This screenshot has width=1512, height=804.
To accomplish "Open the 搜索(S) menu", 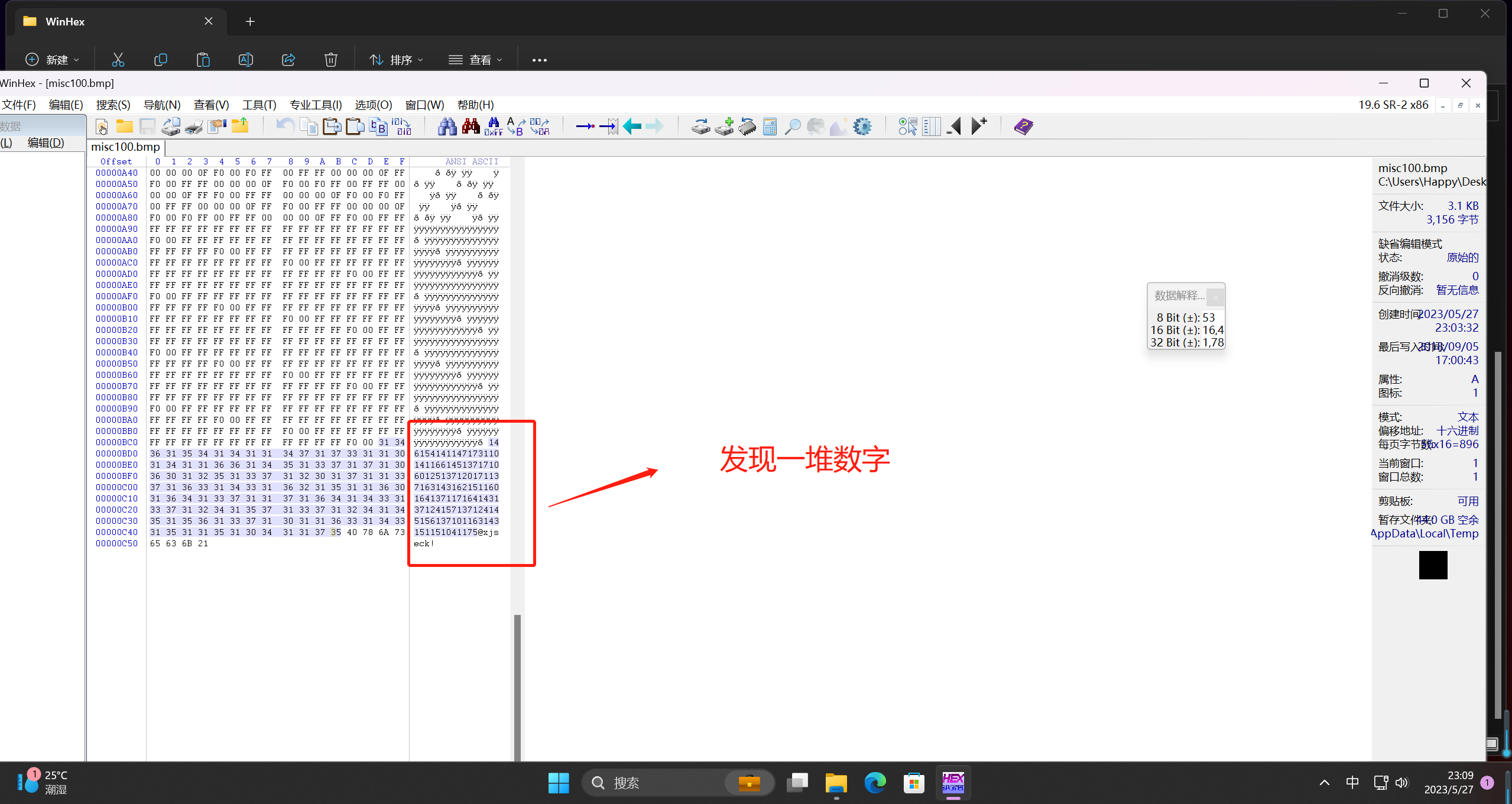I will tap(113, 105).
